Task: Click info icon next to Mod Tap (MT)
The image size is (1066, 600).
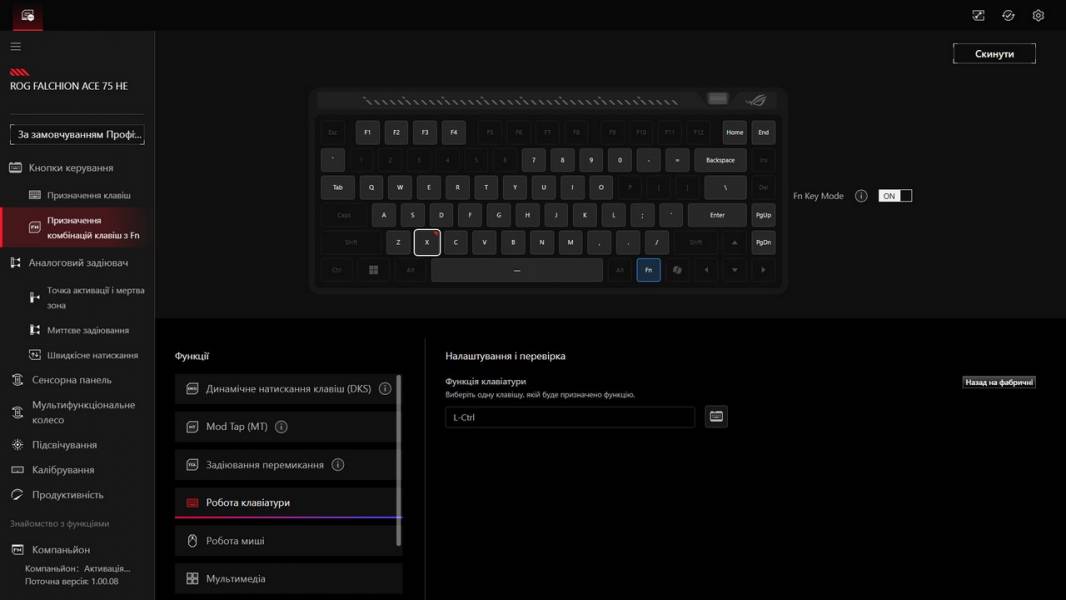Action: 281,427
